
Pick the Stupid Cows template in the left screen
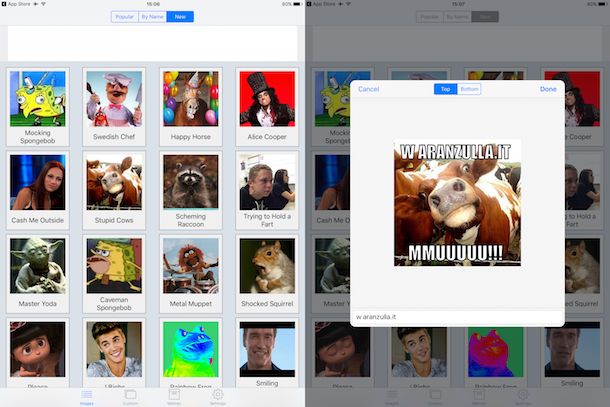point(114,190)
